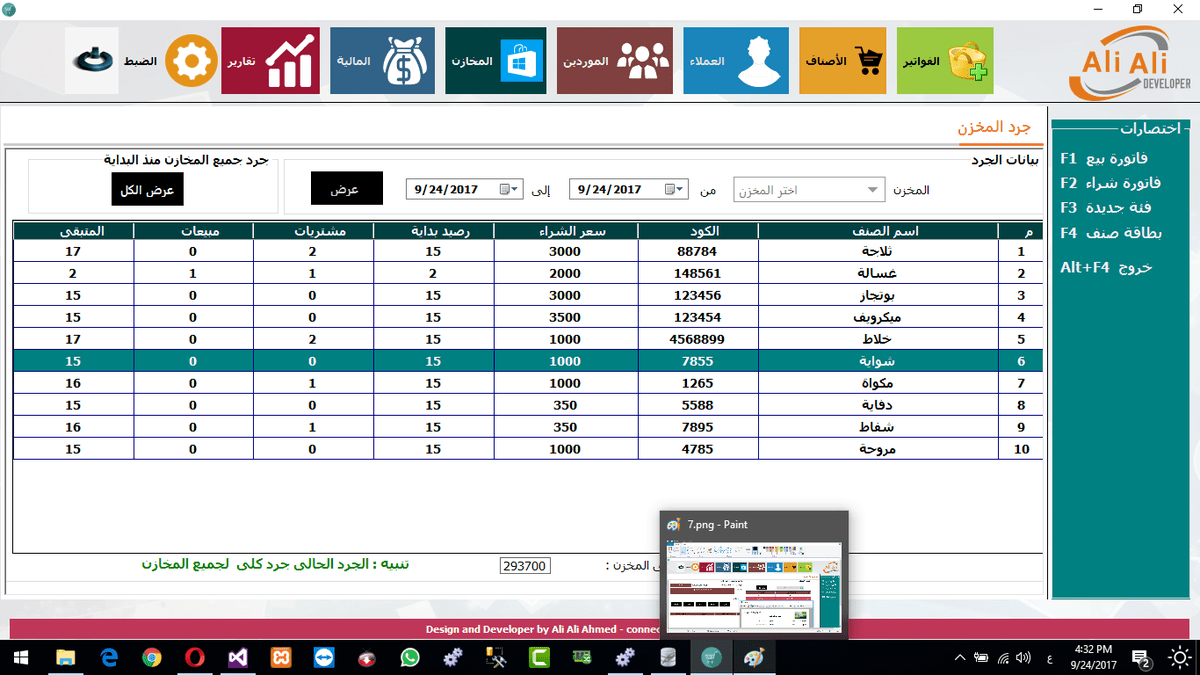Click the 7.png Paint preview thumbnail
Viewport: 1200px width, 675px height.
(x=754, y=583)
